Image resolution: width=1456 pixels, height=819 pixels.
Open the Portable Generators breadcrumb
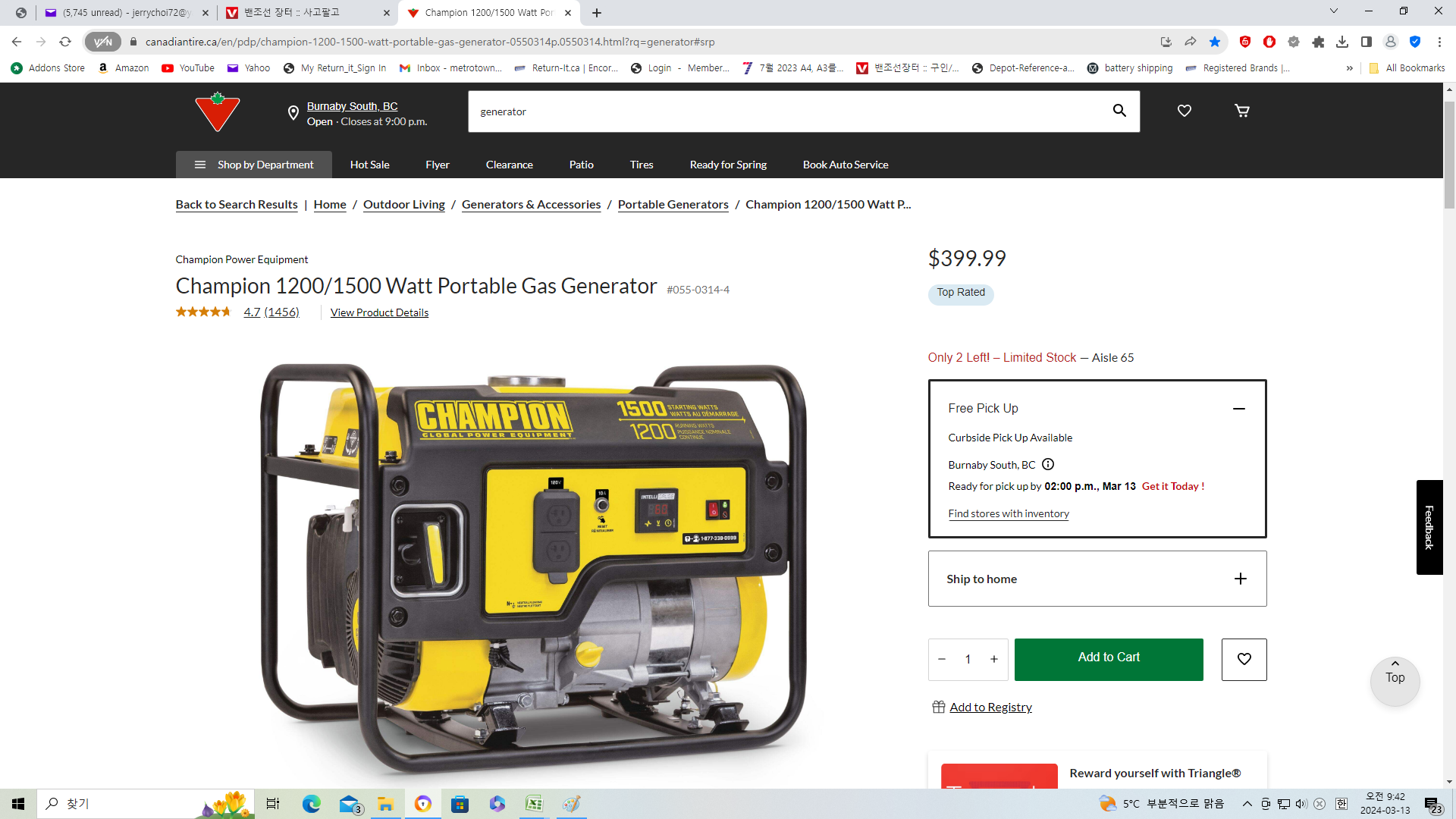673,205
